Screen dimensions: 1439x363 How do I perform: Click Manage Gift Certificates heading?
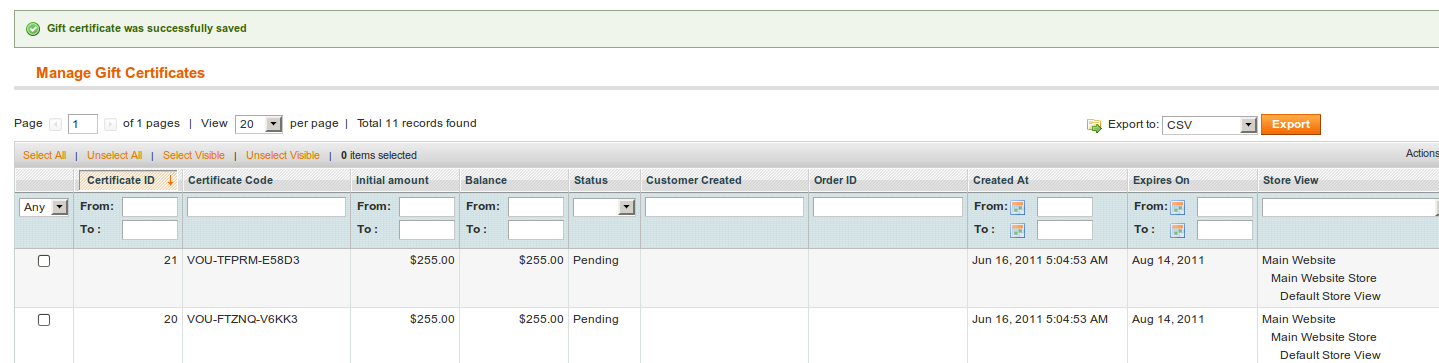pyautogui.click(x=120, y=73)
